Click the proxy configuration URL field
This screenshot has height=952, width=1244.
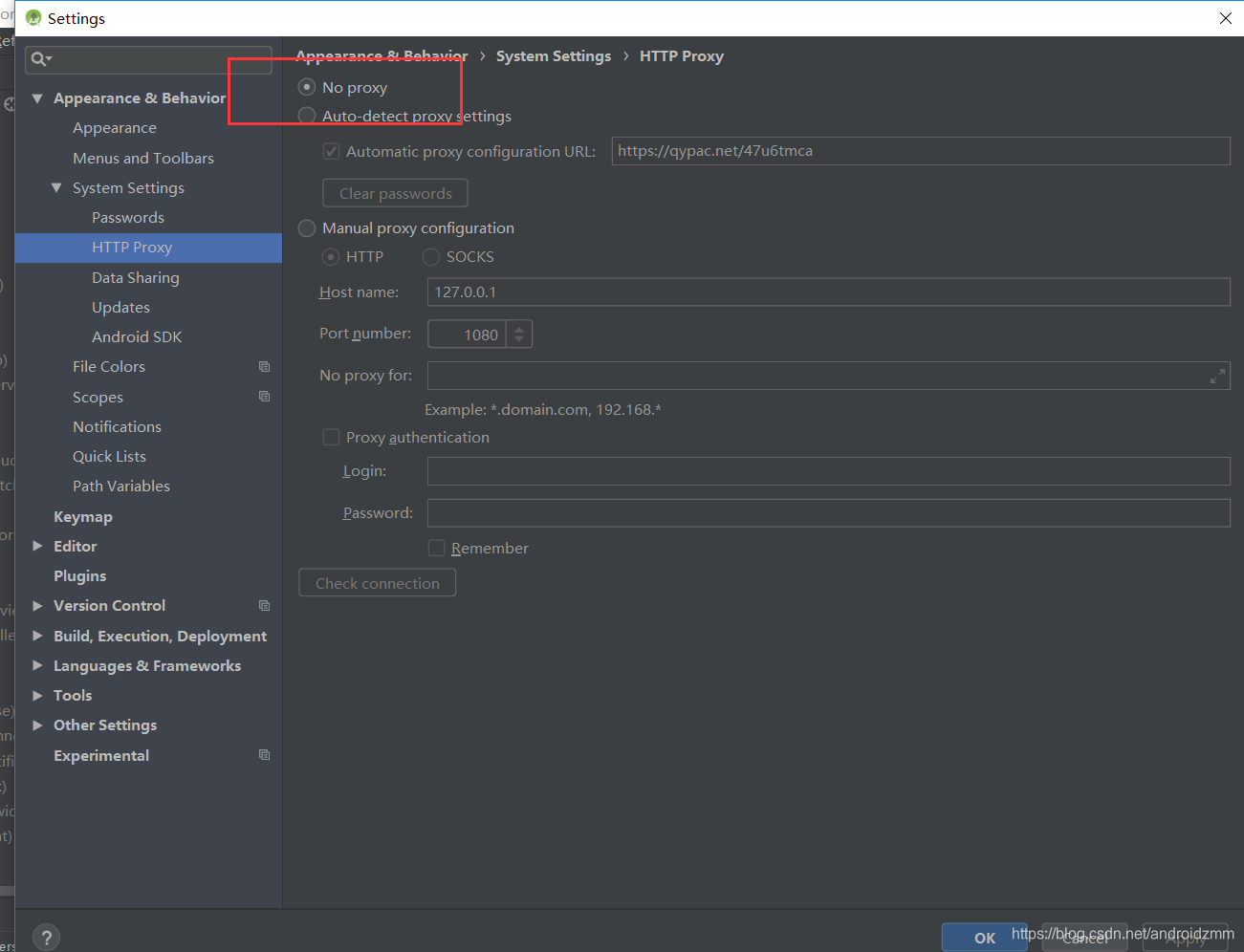[x=921, y=151]
